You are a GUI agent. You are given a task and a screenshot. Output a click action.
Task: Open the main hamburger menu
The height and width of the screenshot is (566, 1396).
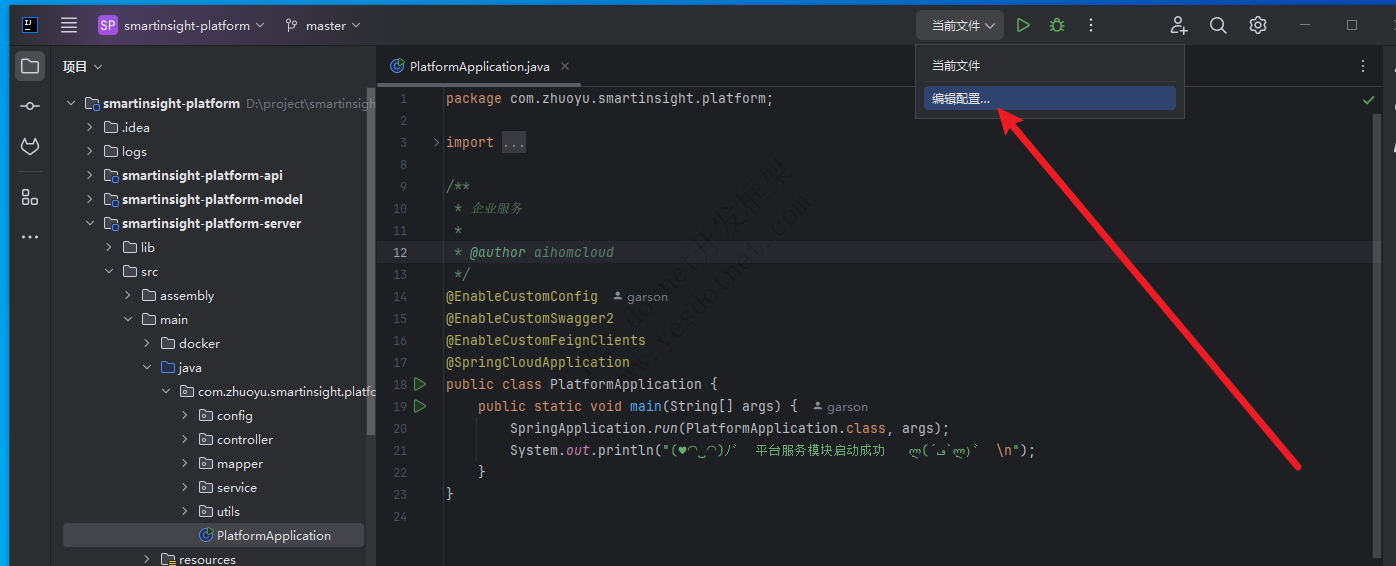[68, 25]
